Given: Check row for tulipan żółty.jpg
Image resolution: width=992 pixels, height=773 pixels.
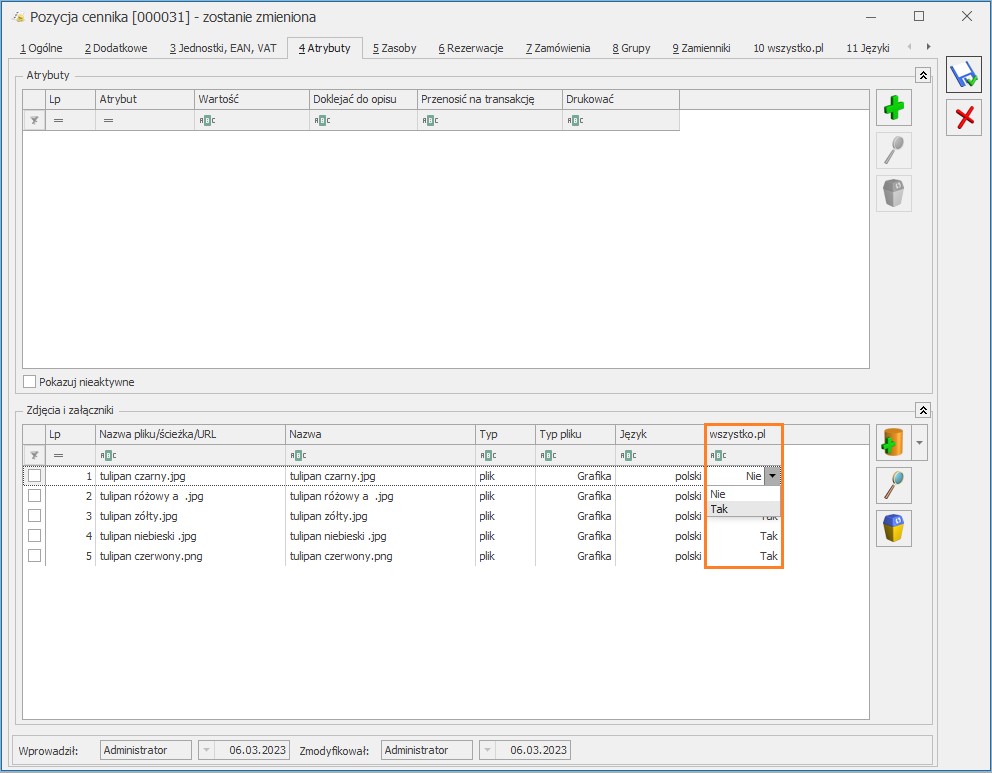Looking at the screenshot, I should (x=34, y=516).
